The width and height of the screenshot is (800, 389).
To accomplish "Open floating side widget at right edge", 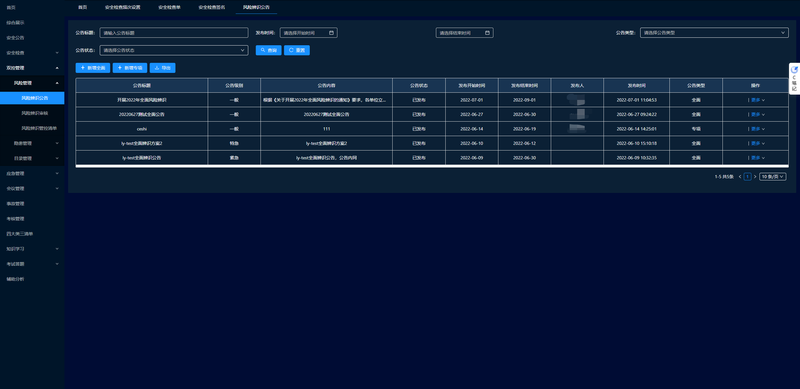I will click(x=794, y=79).
